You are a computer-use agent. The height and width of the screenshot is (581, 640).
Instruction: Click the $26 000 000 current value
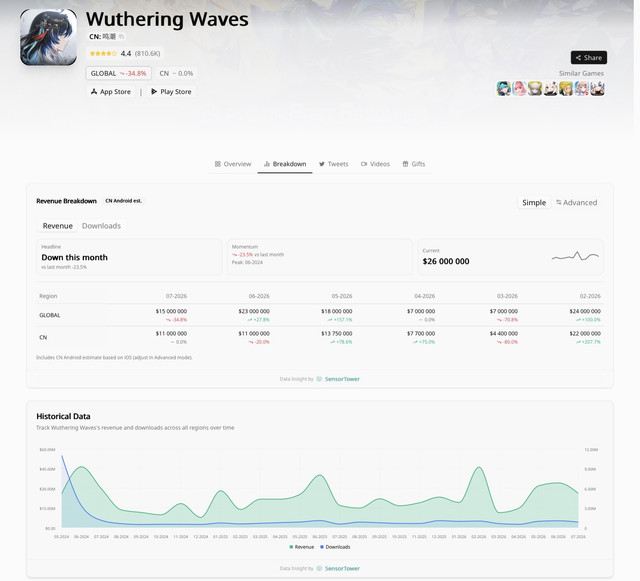coord(446,261)
